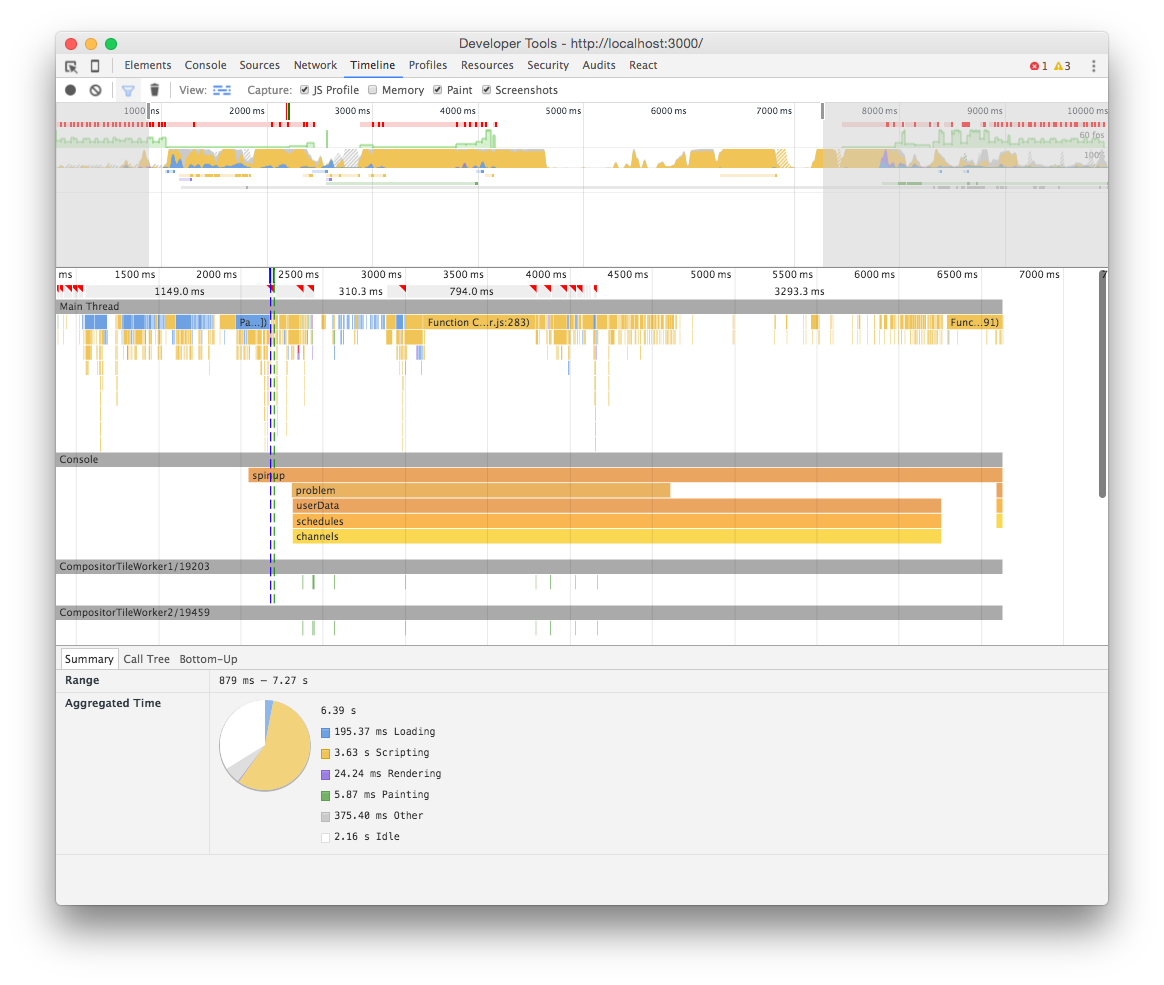Select the channels console timing bar
This screenshot has width=1164, height=985.
coord(617,537)
